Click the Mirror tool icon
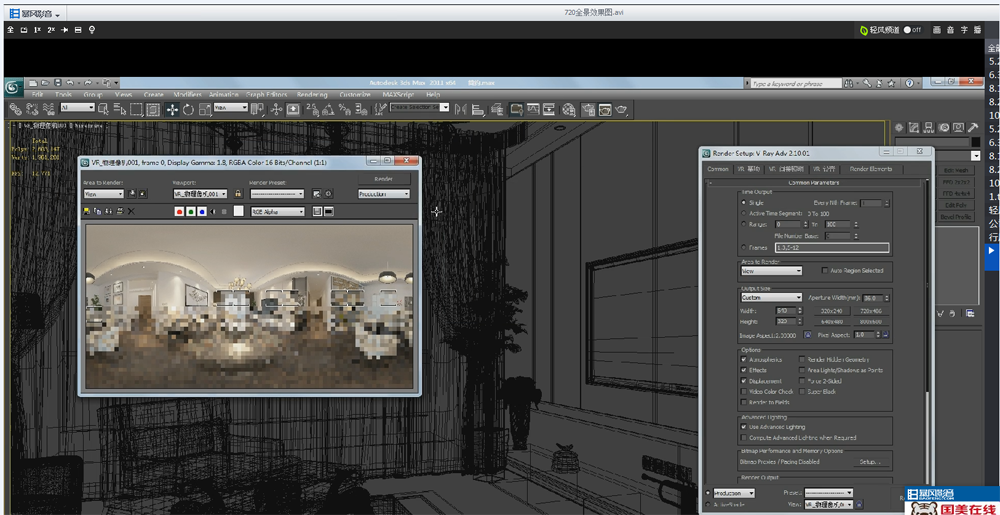 coord(460,109)
